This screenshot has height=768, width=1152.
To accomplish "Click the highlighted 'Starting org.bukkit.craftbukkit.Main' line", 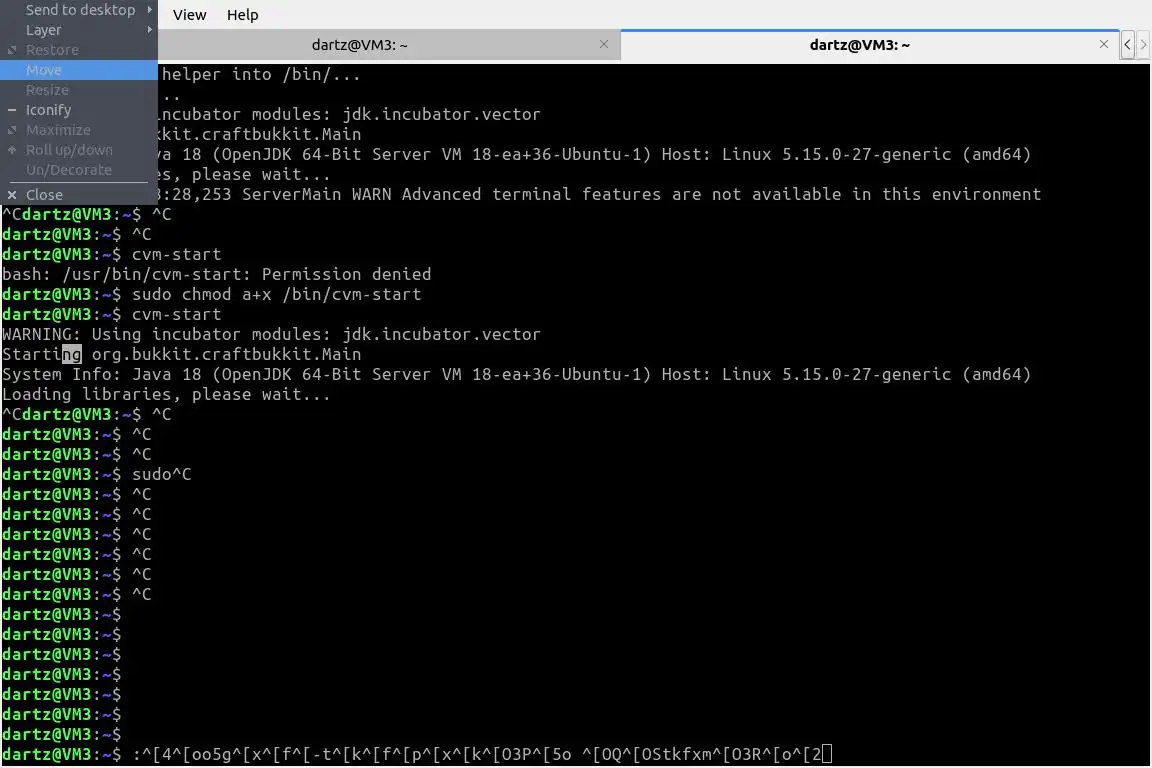I will click(181, 354).
